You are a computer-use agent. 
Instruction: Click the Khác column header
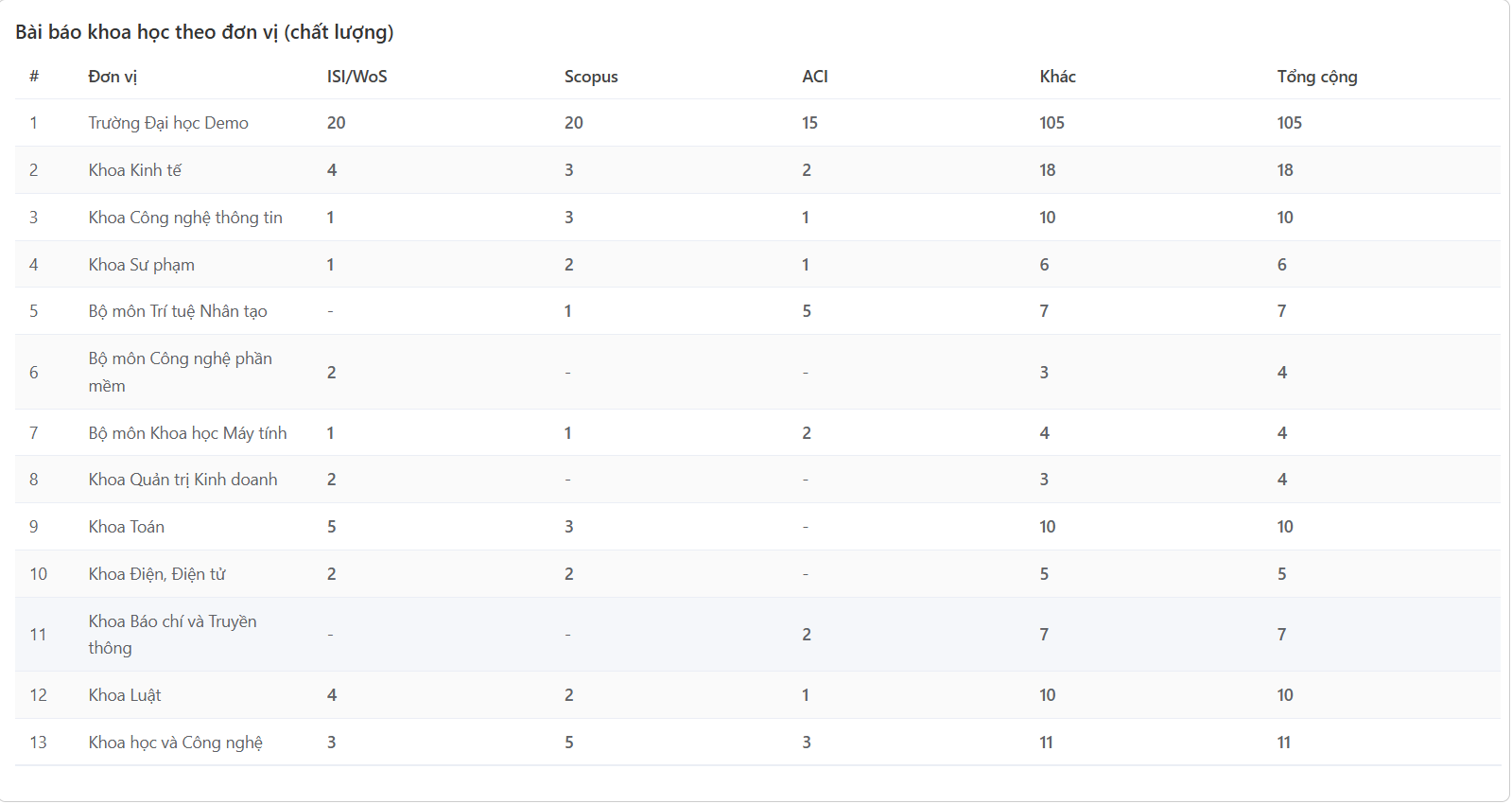click(x=1057, y=77)
